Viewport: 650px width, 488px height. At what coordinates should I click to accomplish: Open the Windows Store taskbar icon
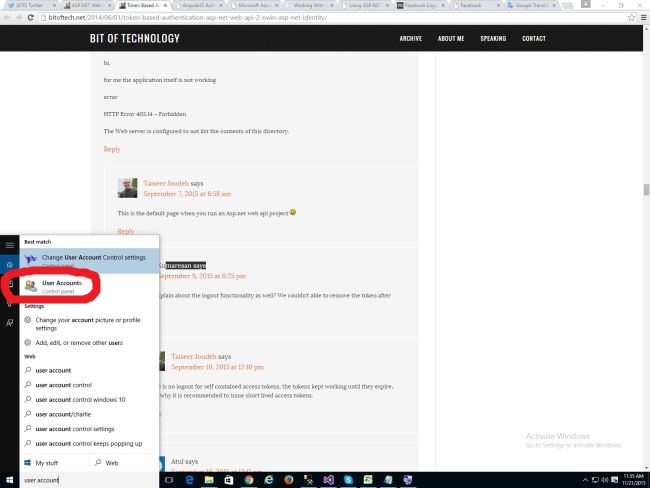click(229, 480)
